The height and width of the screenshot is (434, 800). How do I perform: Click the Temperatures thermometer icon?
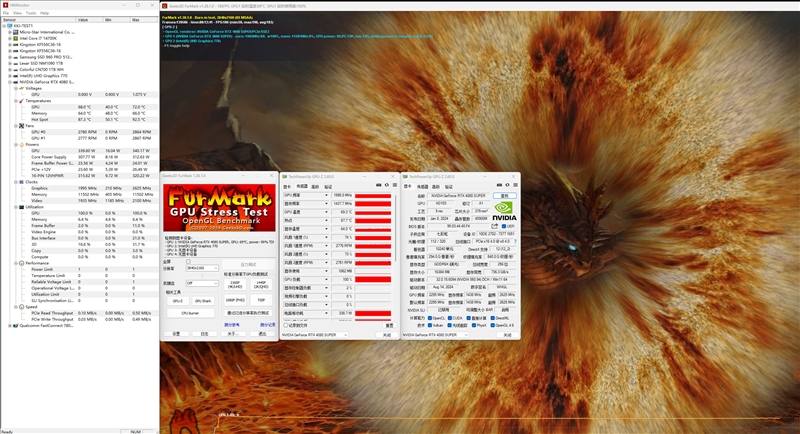coord(21,100)
